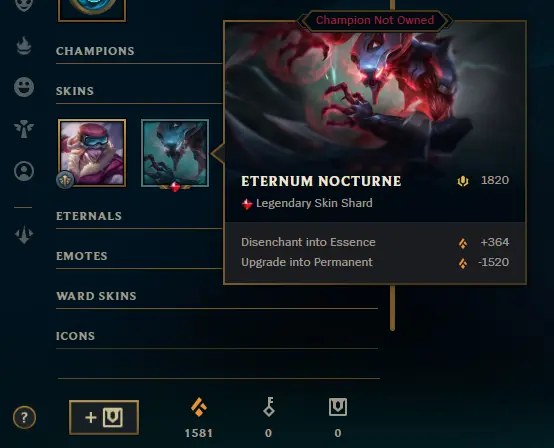Open the Ward Skins category
554x448 pixels.
96,296
